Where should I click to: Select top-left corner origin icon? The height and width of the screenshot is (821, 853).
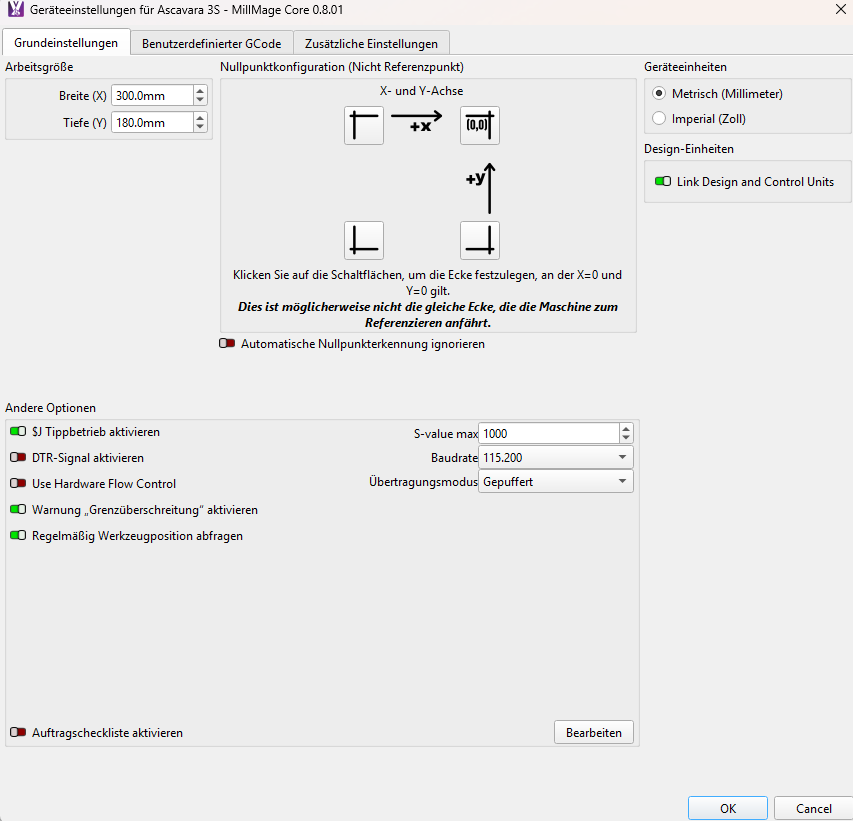click(363, 126)
